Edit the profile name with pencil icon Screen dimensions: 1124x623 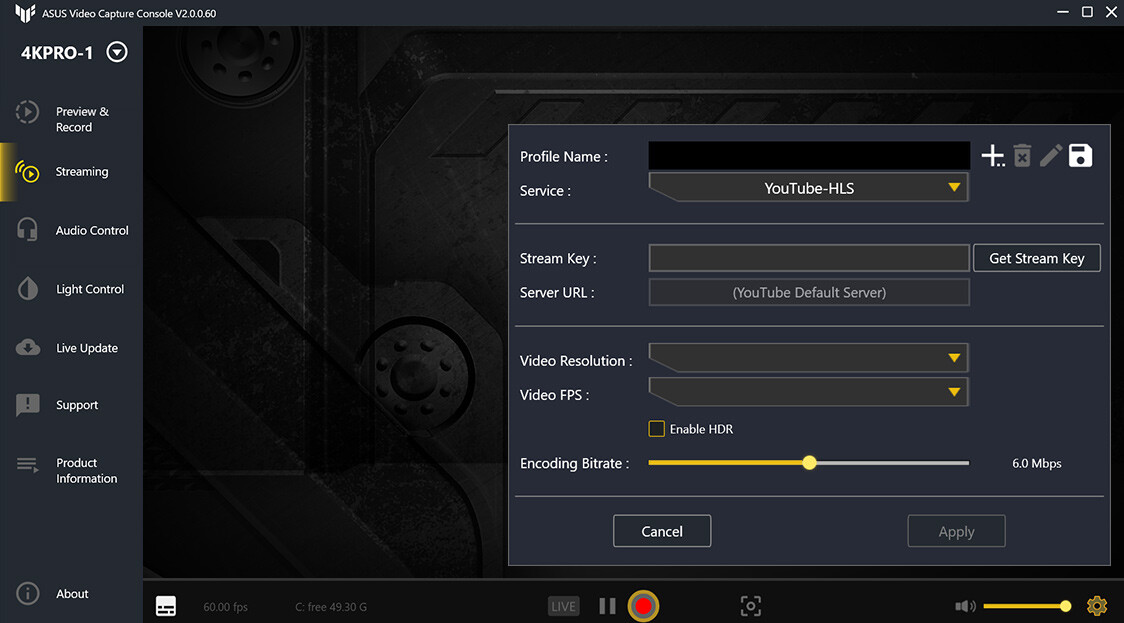(x=1051, y=156)
